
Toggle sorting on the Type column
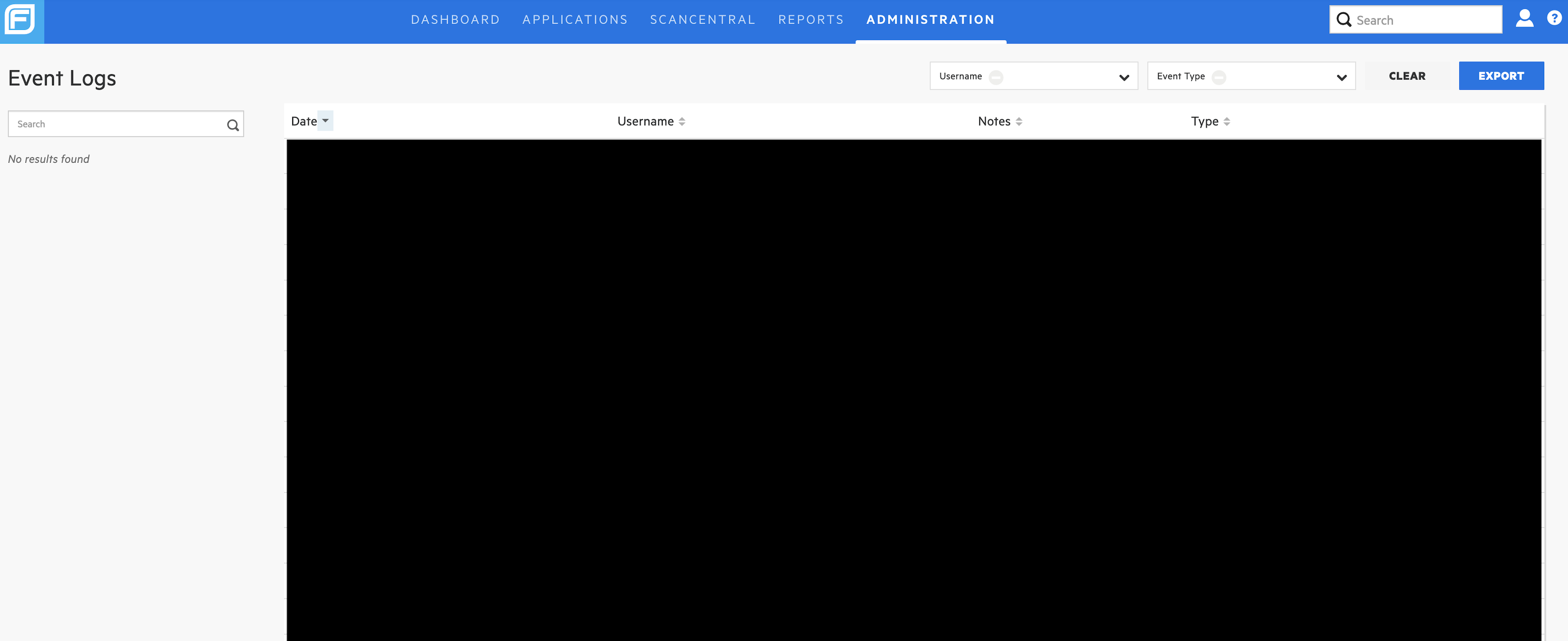[x=1226, y=122]
